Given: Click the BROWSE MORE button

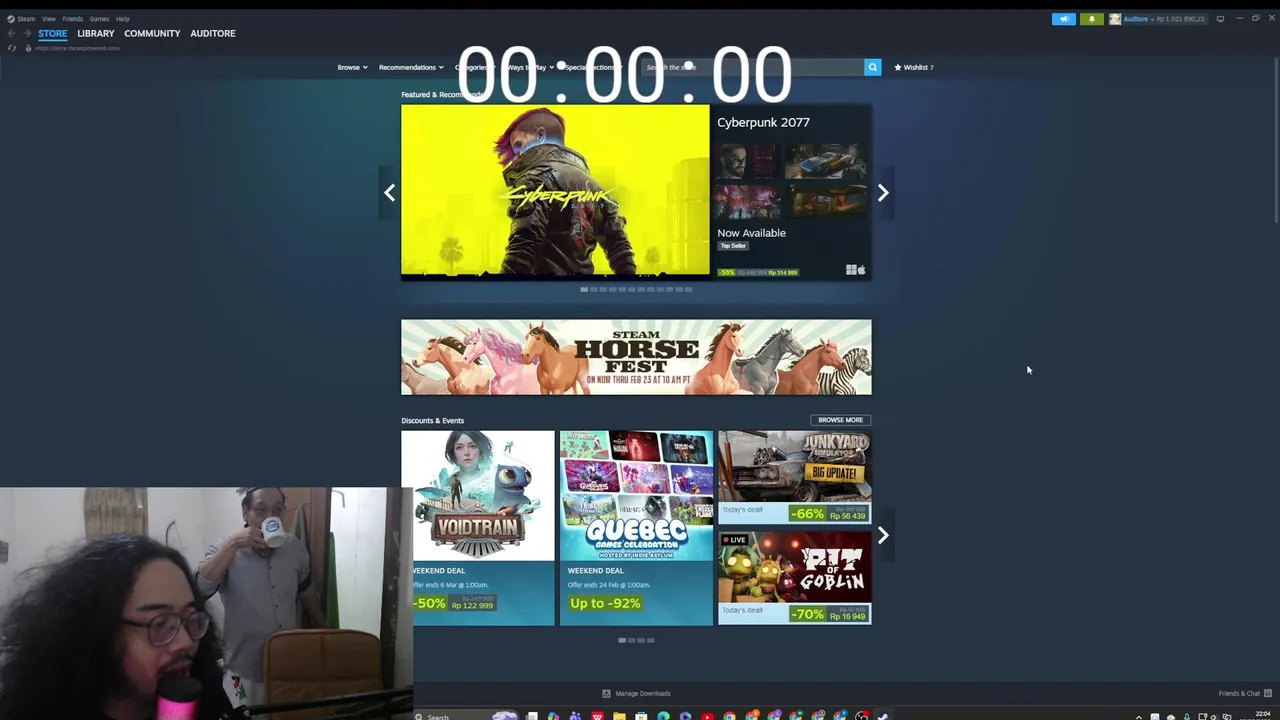Looking at the screenshot, I should coord(840,420).
